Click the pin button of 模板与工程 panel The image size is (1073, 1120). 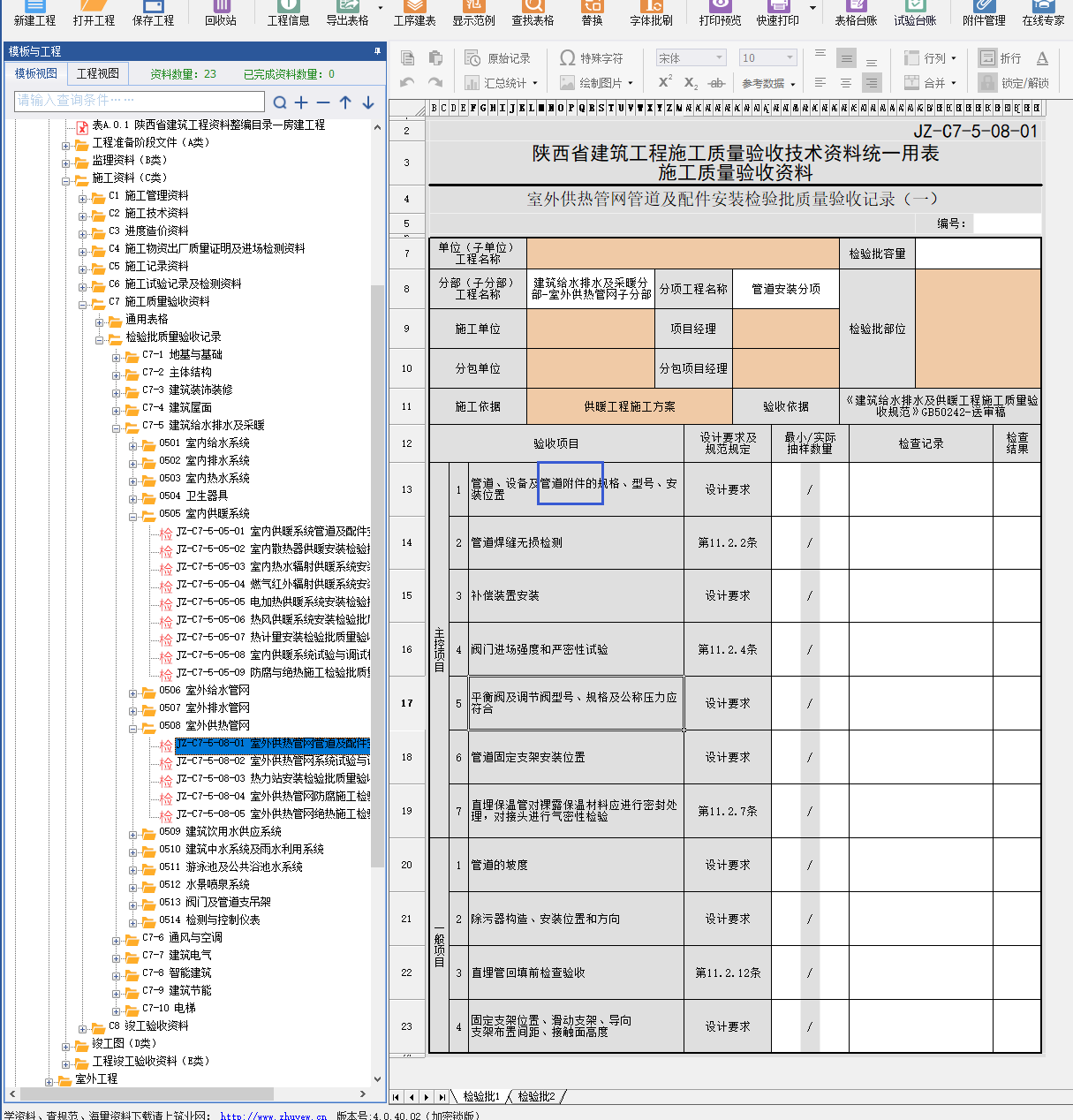(378, 51)
